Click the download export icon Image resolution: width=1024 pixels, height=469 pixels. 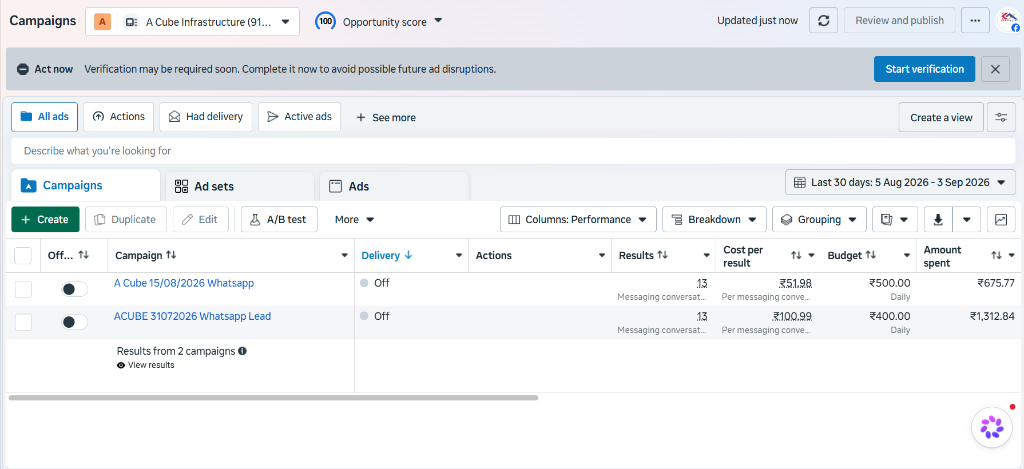tap(938, 219)
